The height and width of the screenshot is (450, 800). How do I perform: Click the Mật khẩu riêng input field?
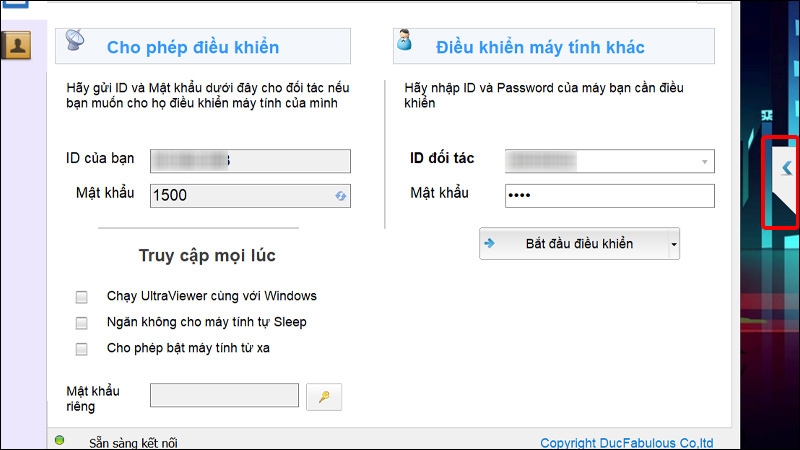224,396
